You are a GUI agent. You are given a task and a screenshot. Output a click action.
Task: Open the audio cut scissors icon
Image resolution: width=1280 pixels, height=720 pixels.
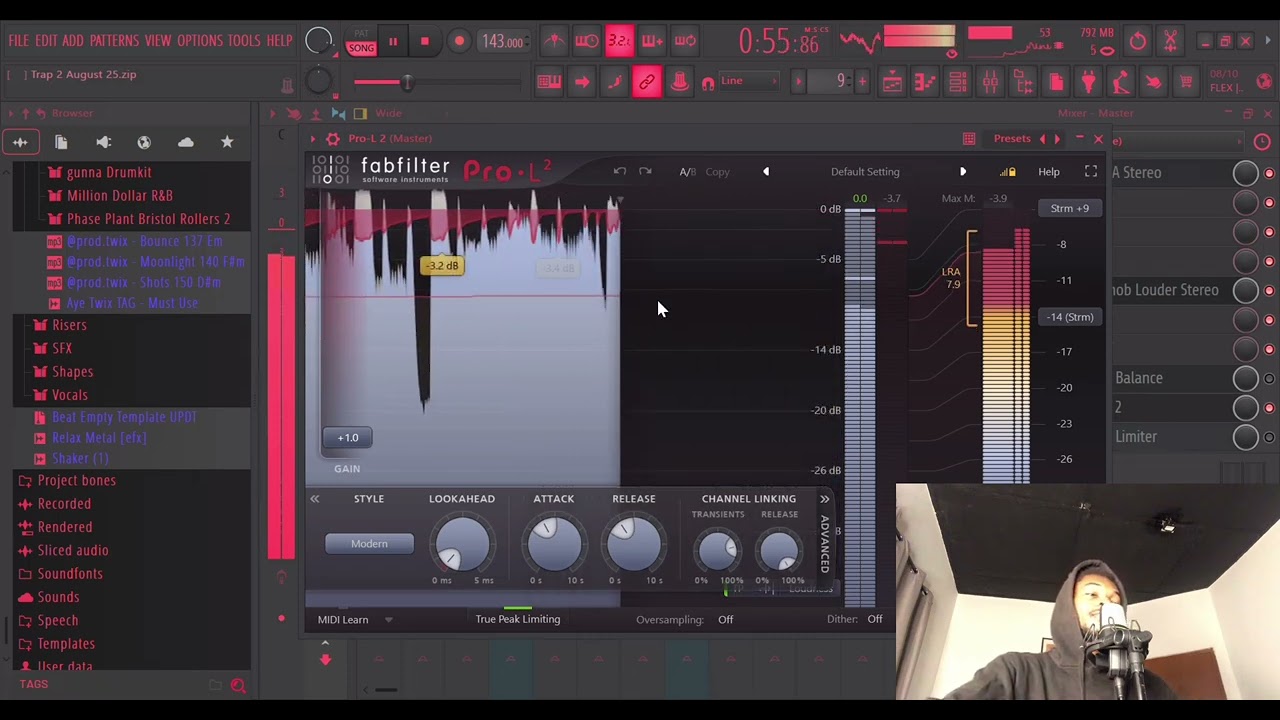1171,41
